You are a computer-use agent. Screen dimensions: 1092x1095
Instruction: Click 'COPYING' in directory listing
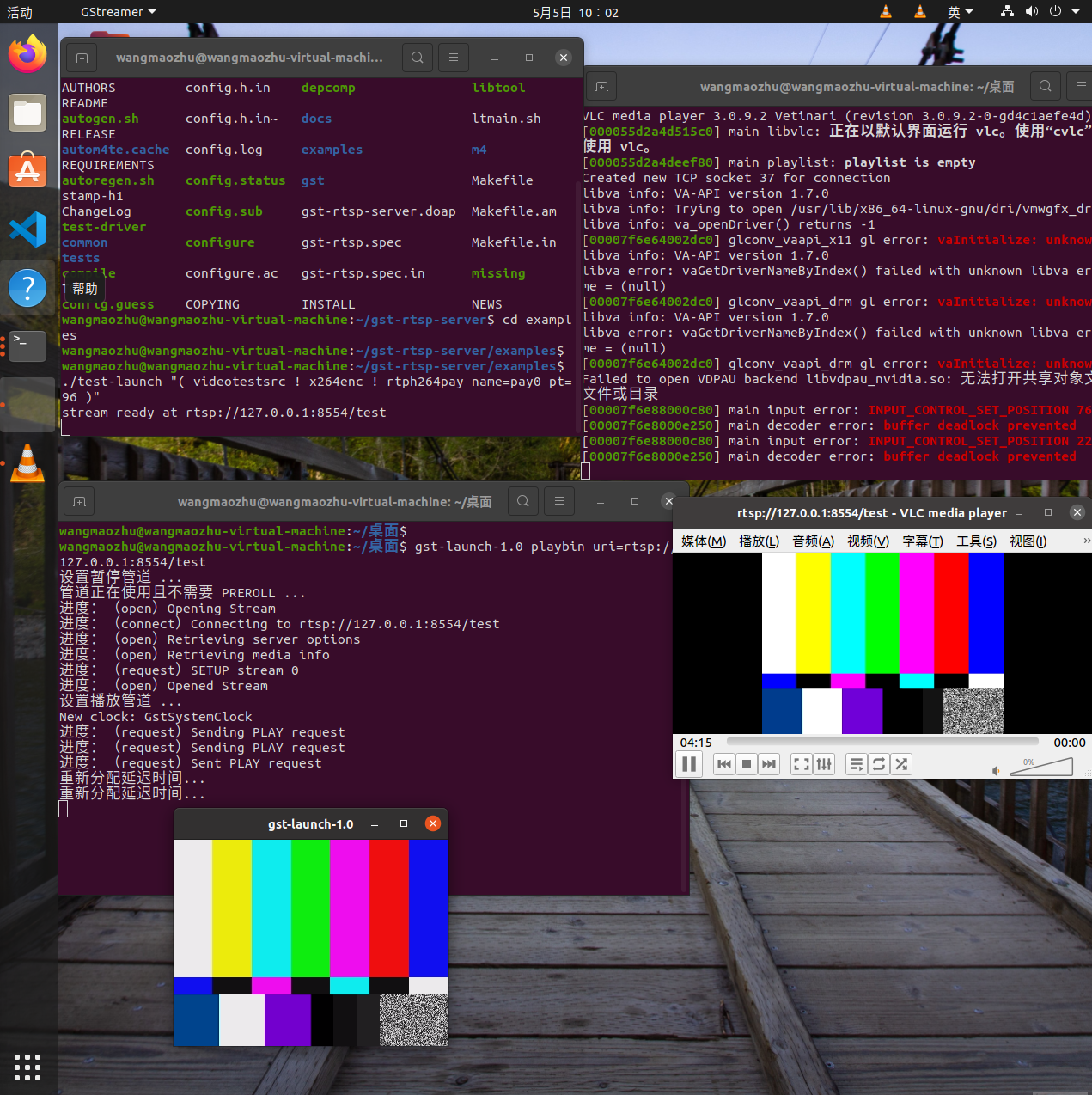[x=212, y=304]
